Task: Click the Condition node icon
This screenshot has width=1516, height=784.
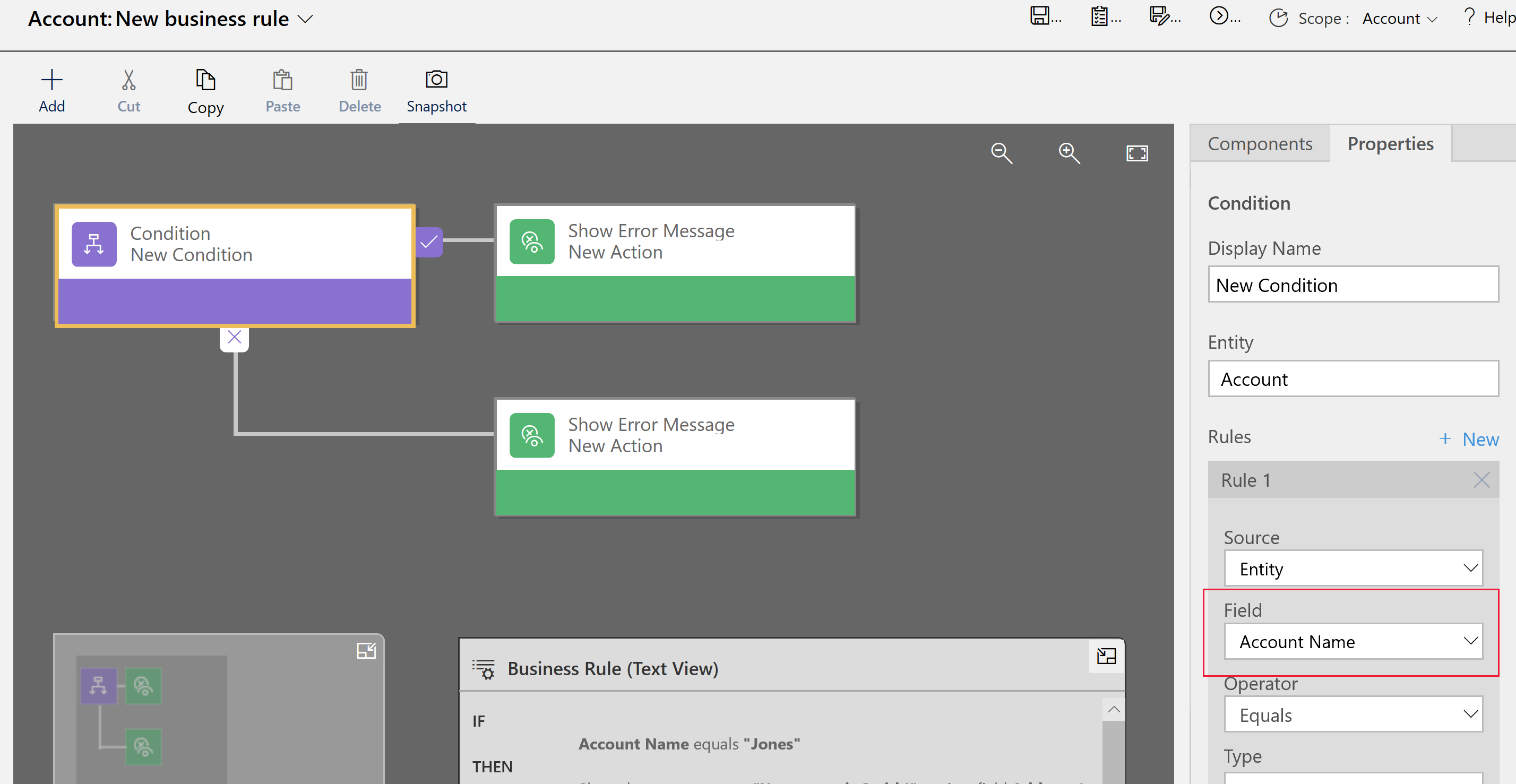Action: (93, 243)
